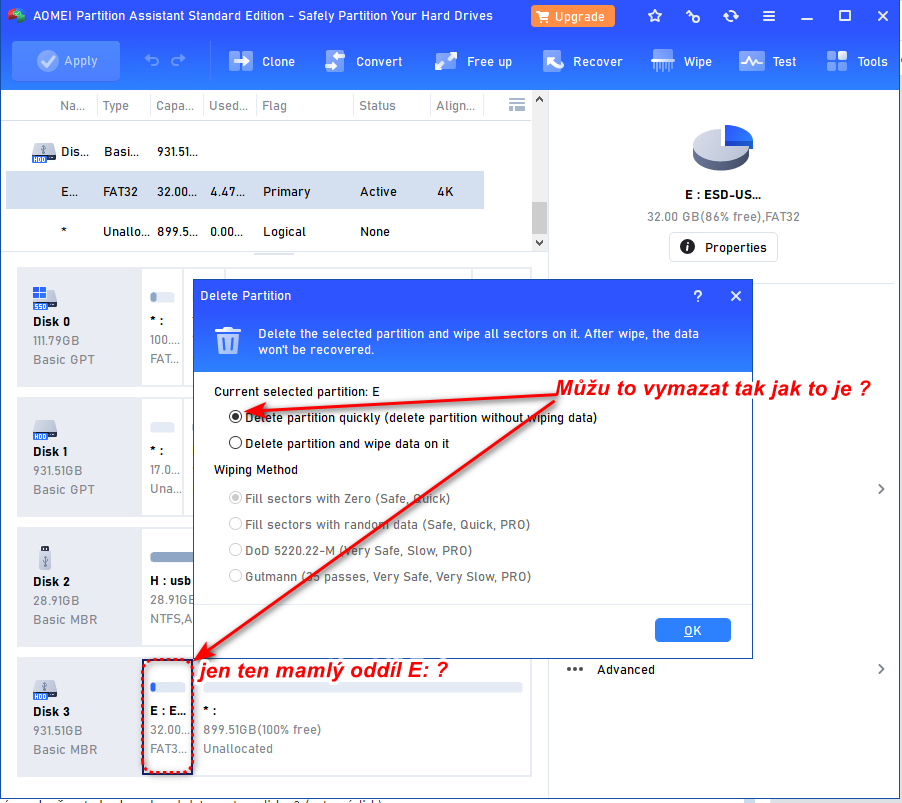Click the Name column header
Screen dimensions: 902x803
(72, 106)
